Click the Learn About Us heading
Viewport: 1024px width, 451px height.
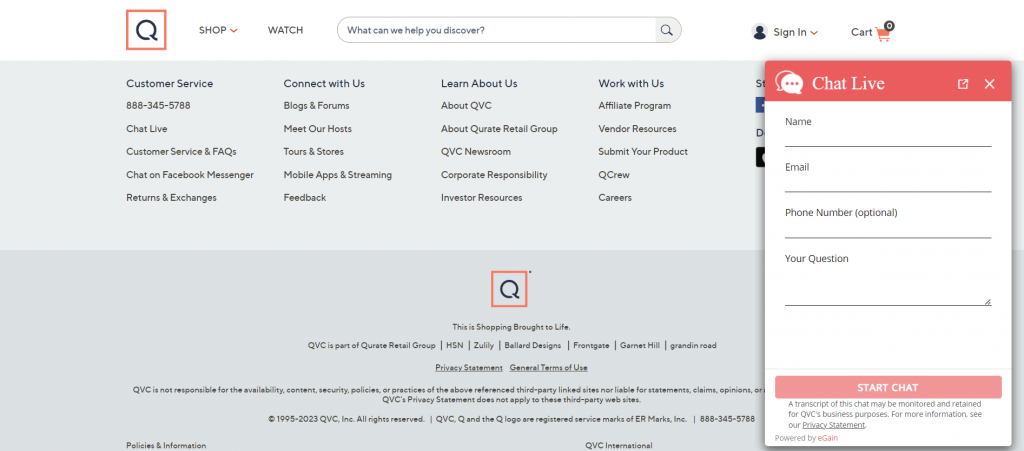coord(479,84)
